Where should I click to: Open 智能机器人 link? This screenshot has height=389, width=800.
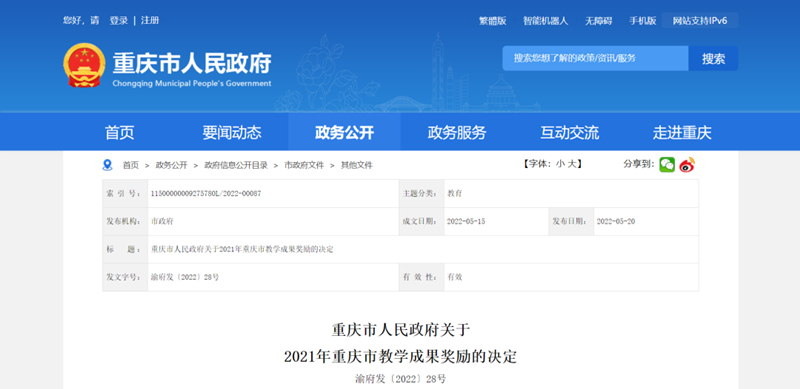(545, 21)
